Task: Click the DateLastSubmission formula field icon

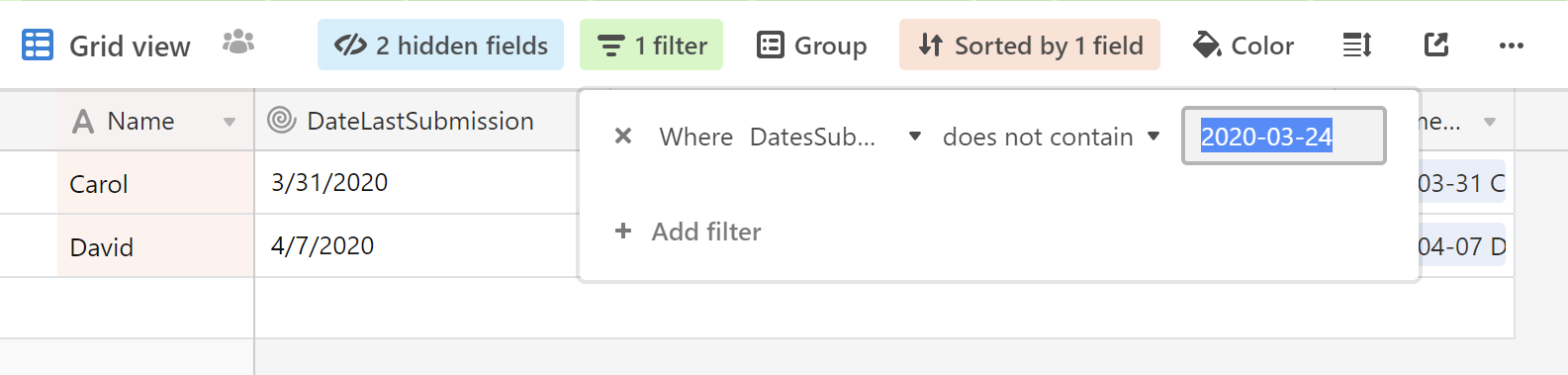Action: pos(282,120)
